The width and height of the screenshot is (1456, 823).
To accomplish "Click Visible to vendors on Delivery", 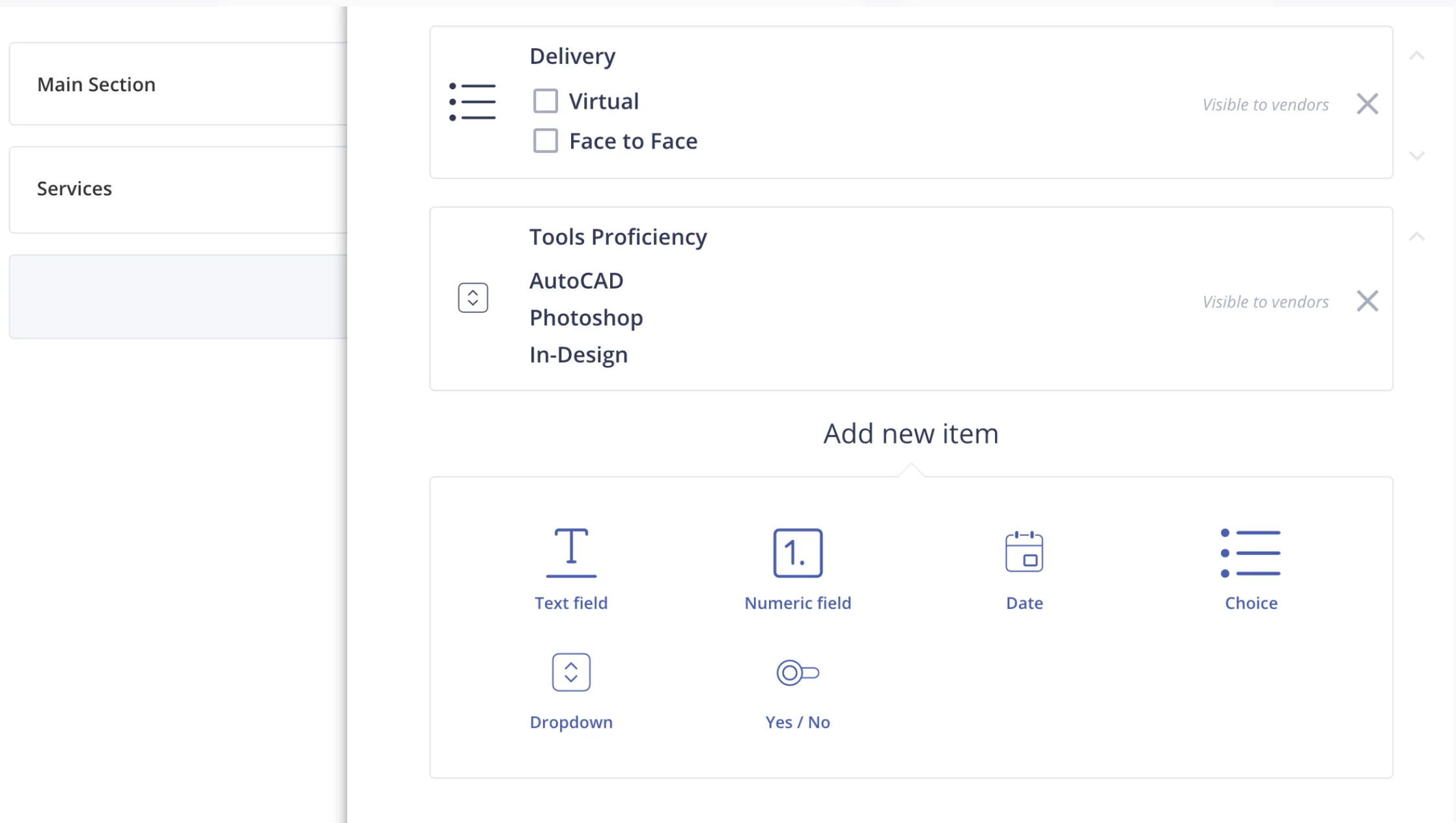I will [1265, 105].
